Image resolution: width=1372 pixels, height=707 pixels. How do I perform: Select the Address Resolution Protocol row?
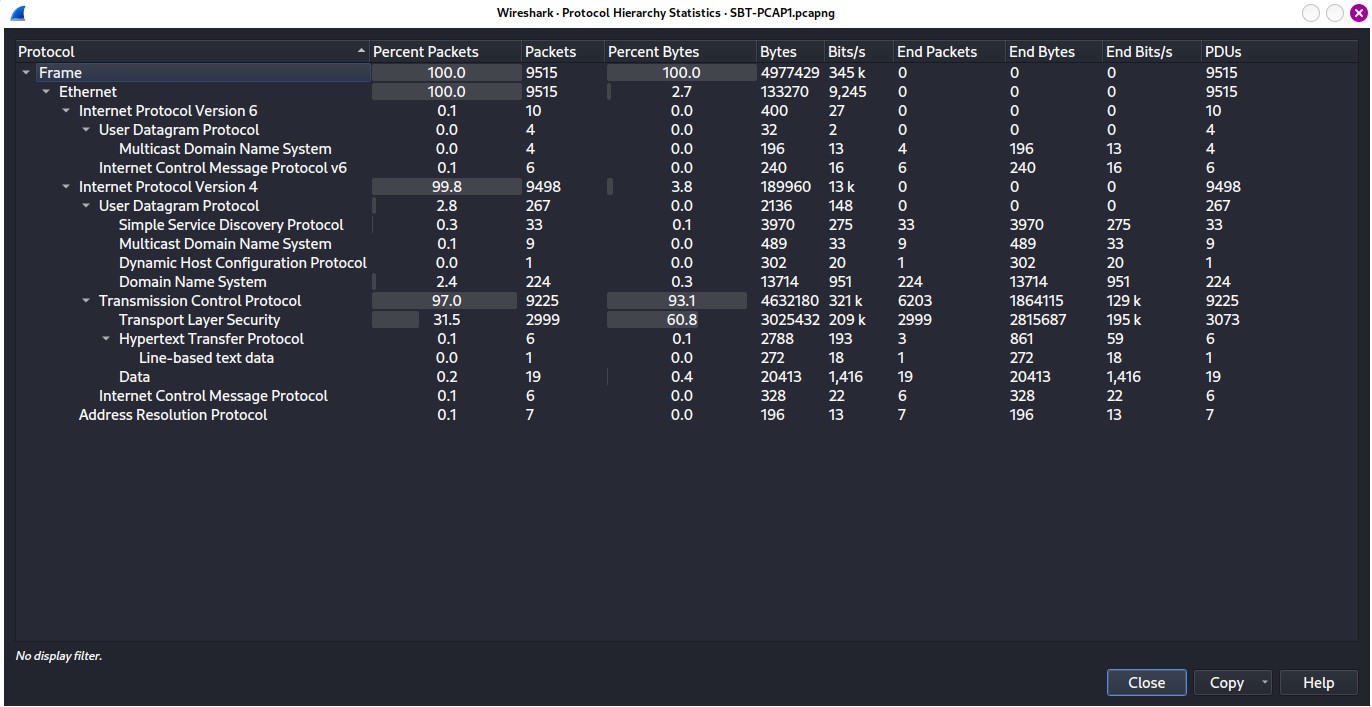pyautogui.click(x=173, y=415)
